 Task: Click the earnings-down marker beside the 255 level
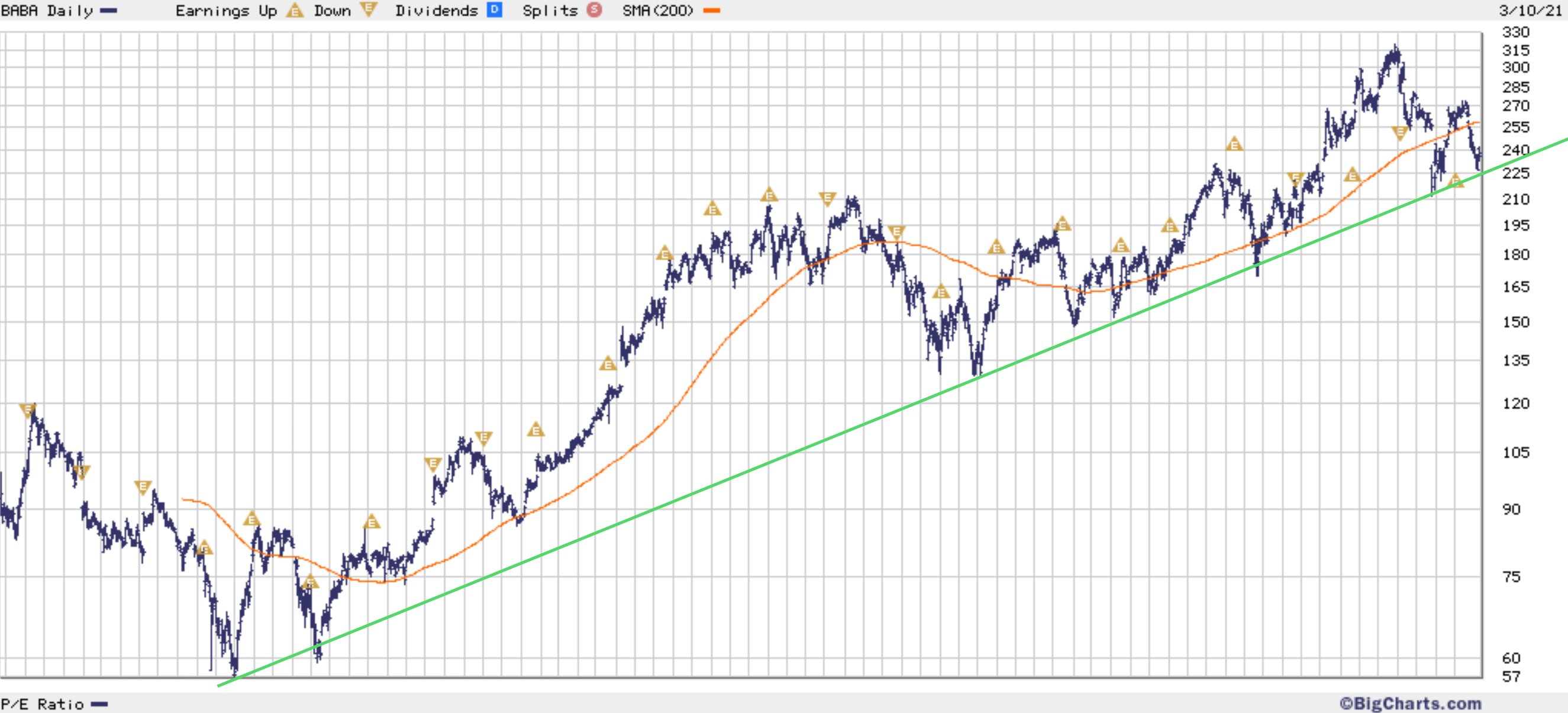[1400, 132]
